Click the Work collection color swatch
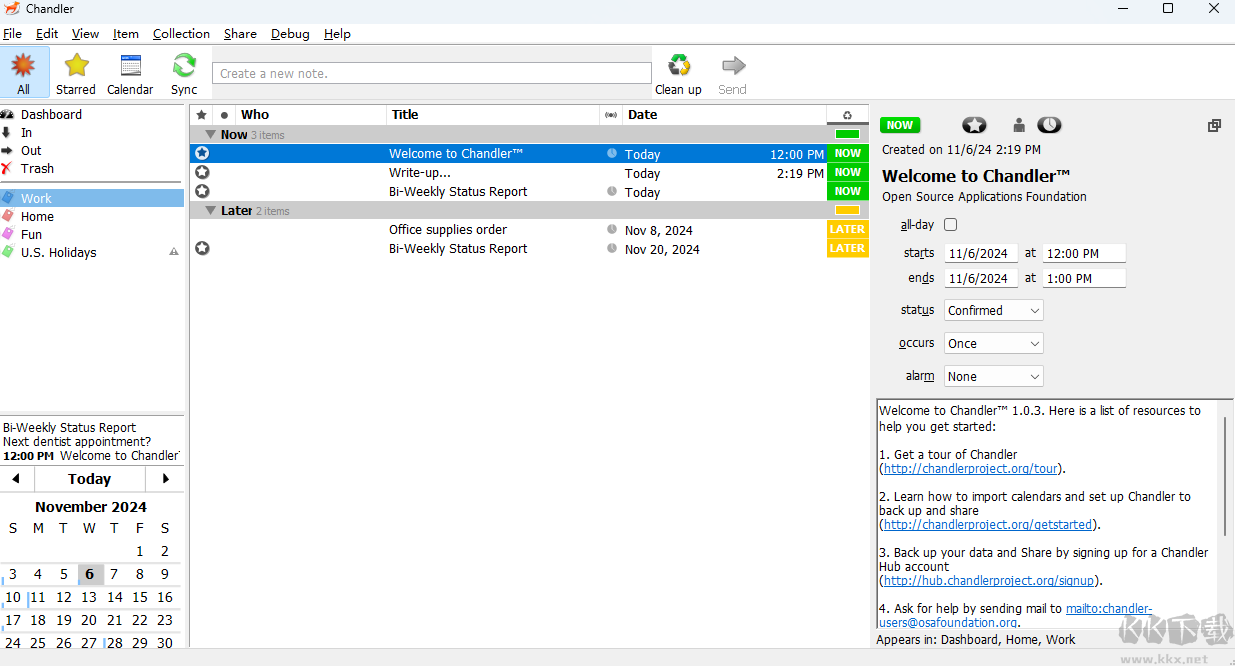Viewport: 1235px width, 666px height. point(8,198)
